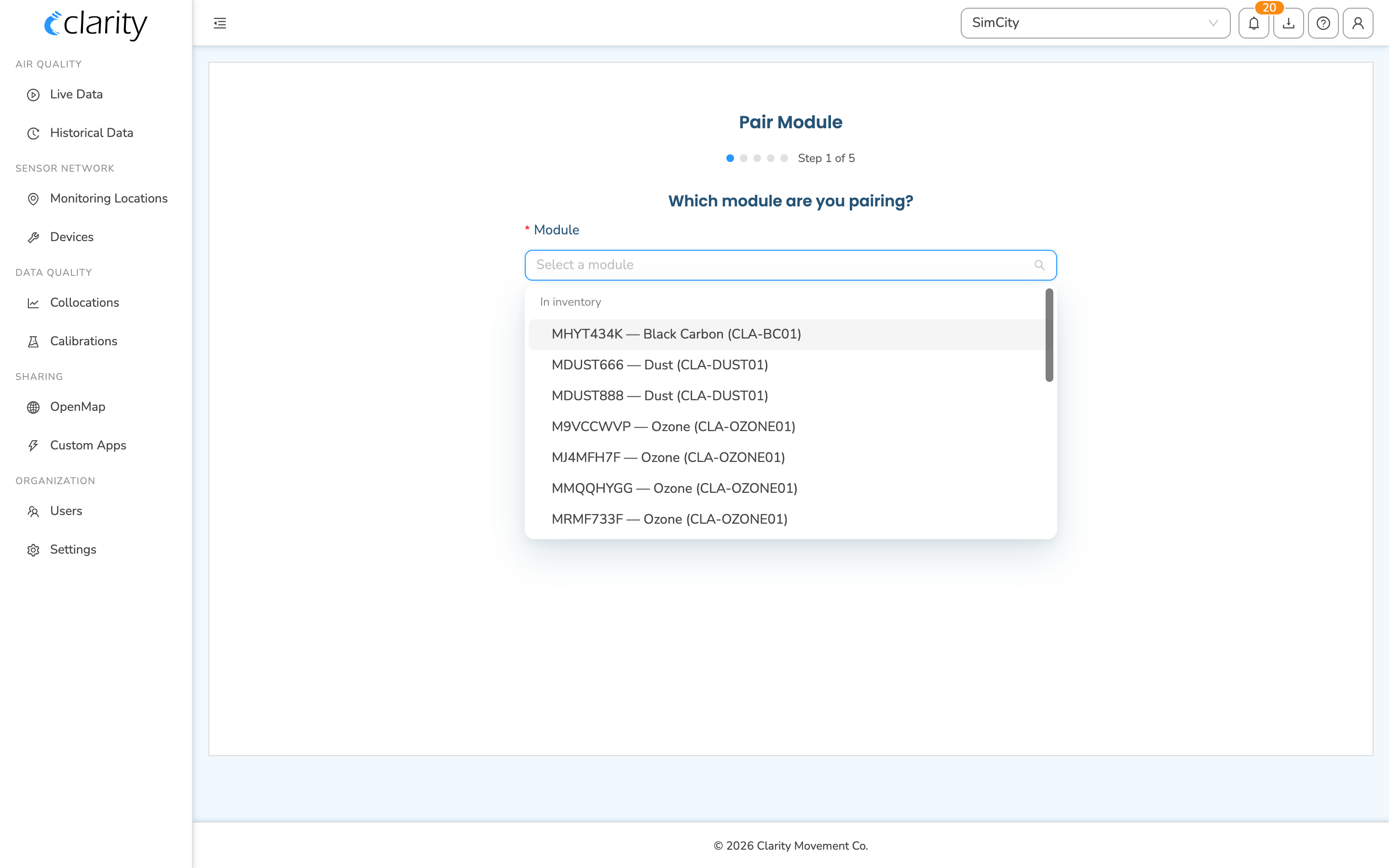
Task: Open the notifications bell
Action: click(1253, 23)
